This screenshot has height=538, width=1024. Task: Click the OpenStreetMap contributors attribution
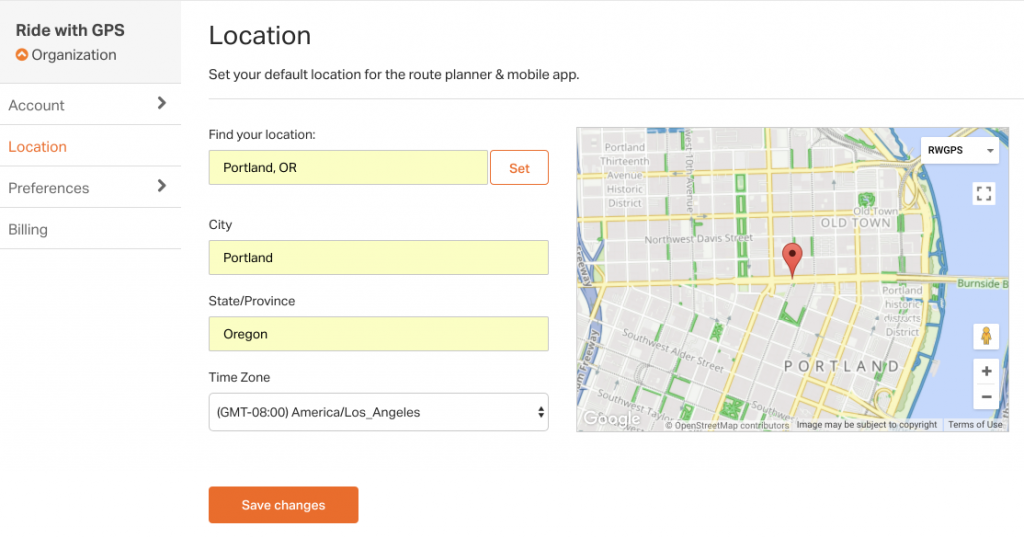[x=727, y=426]
